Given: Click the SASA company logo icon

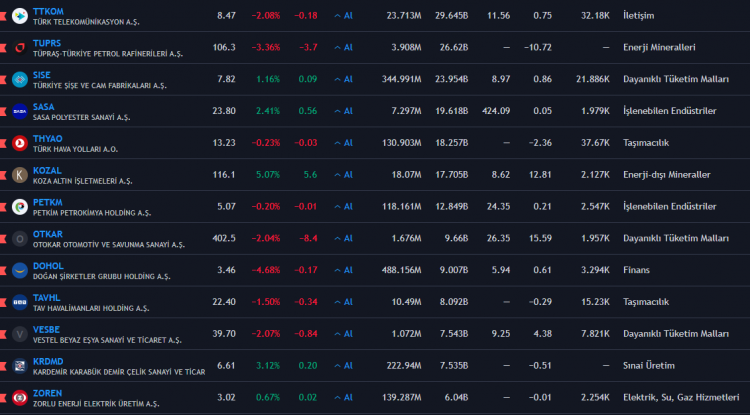Looking at the screenshot, I should (20, 111).
